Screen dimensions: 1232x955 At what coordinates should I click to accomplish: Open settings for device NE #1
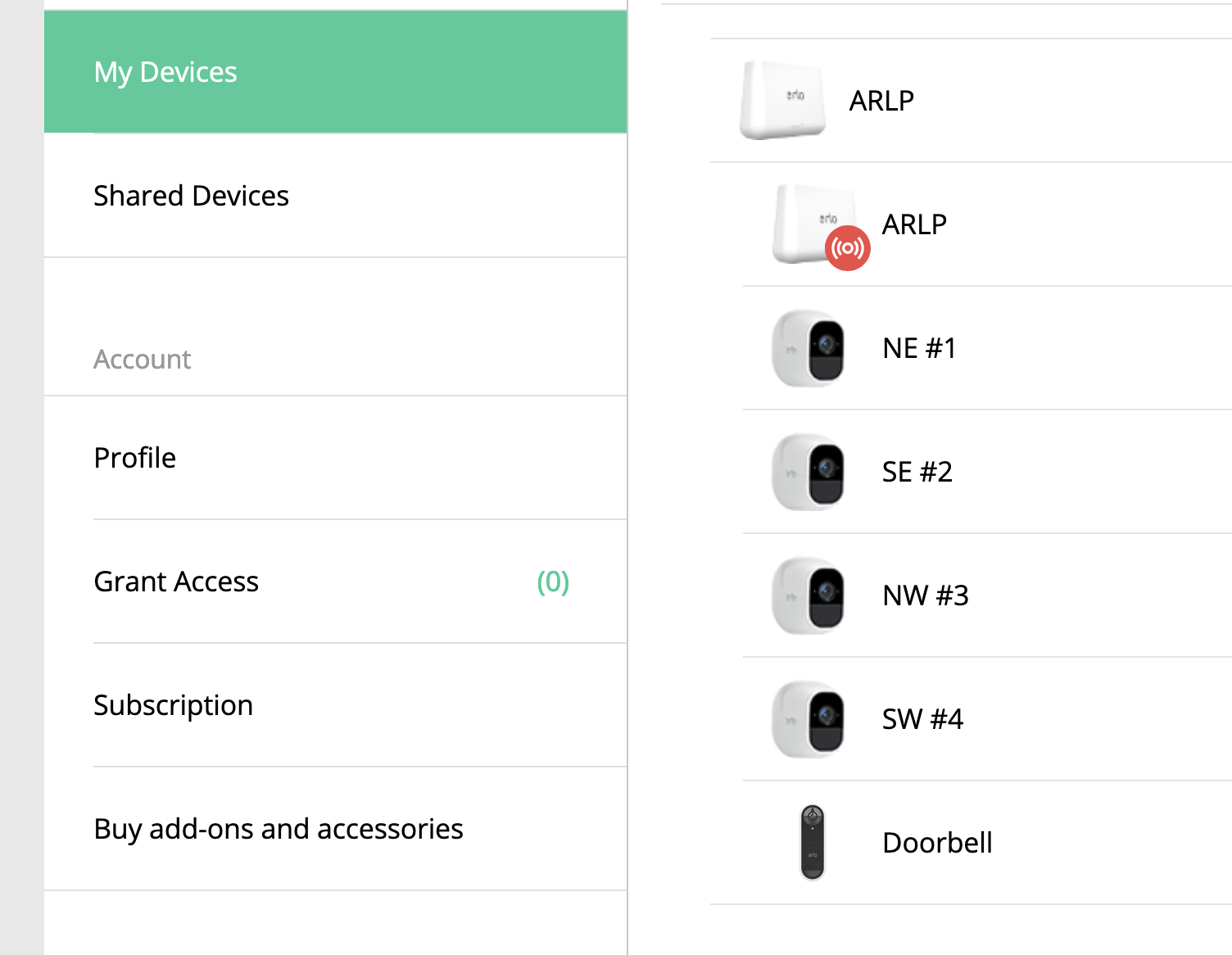(918, 347)
